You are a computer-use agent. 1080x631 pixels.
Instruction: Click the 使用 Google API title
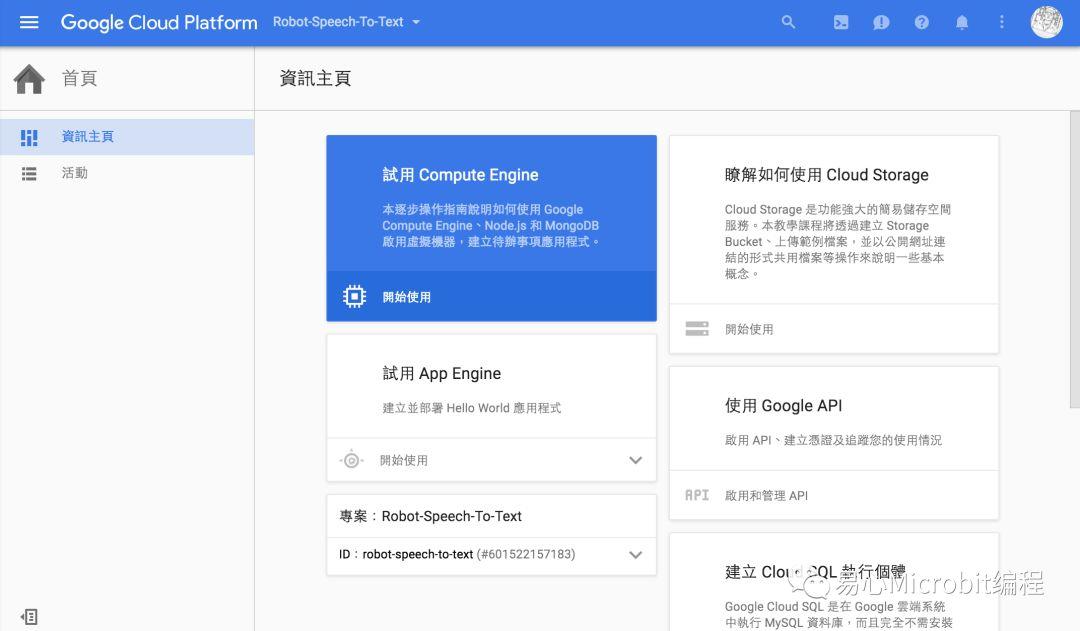[783, 406]
